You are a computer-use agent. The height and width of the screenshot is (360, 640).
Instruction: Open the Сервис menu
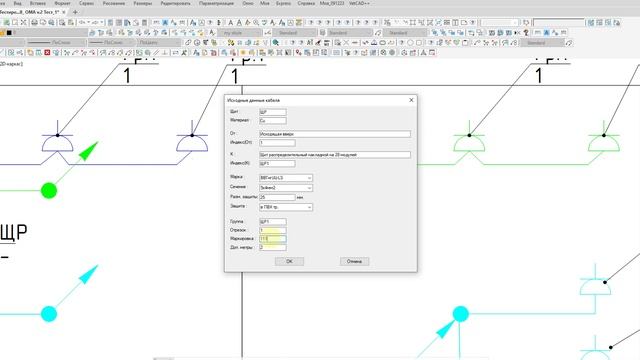coord(86,3)
